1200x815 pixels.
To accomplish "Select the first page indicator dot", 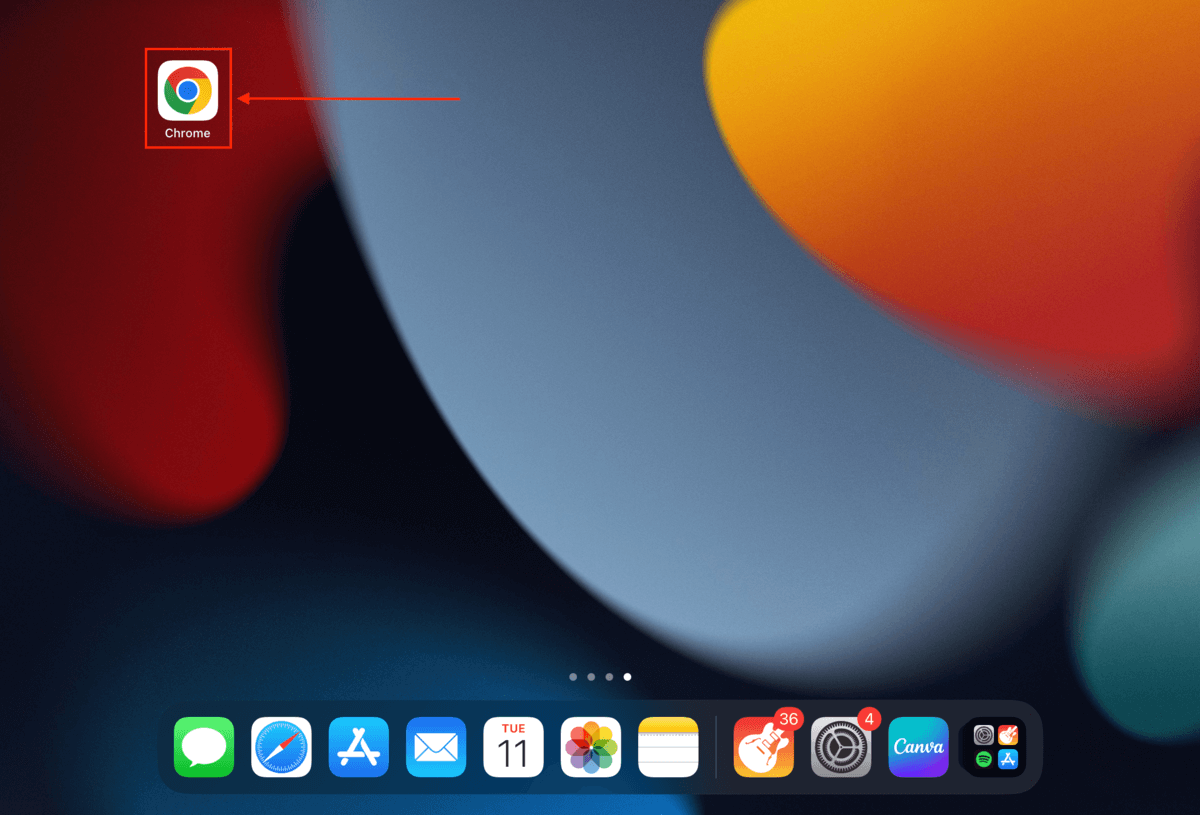I will pyautogui.click(x=573, y=677).
